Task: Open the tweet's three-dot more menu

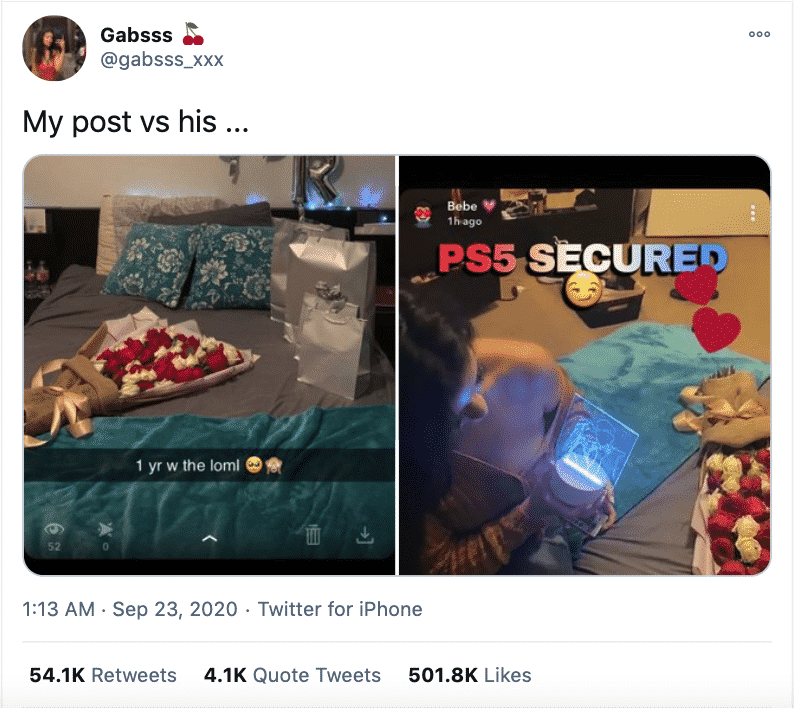Action: click(x=759, y=34)
